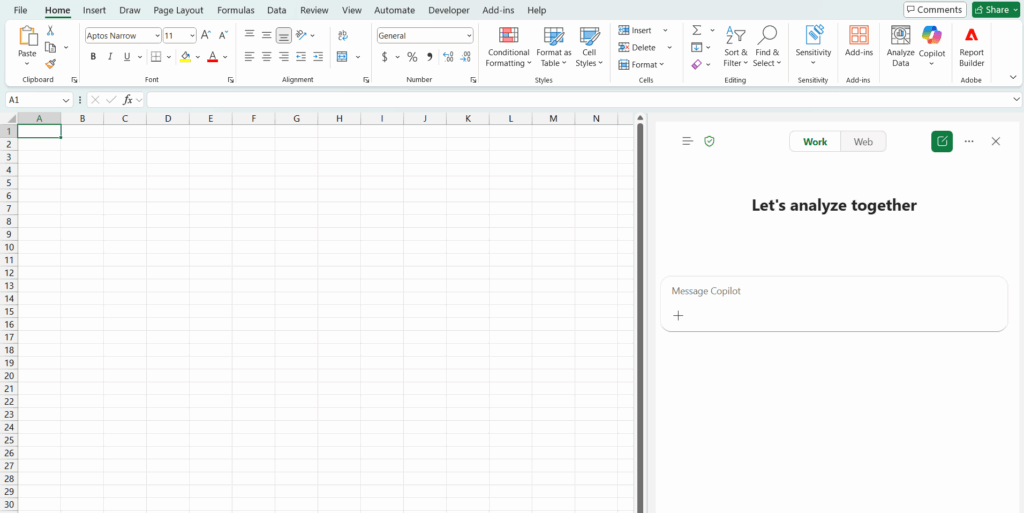The height and width of the screenshot is (513, 1024).
Task: Click the Copy icon
Action: click(x=50, y=47)
